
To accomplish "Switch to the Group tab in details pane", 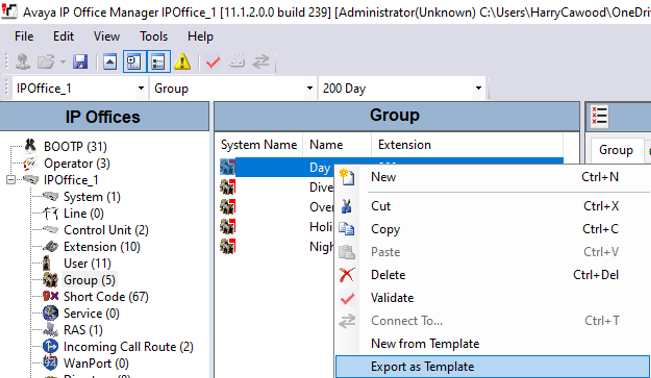I will (x=616, y=150).
